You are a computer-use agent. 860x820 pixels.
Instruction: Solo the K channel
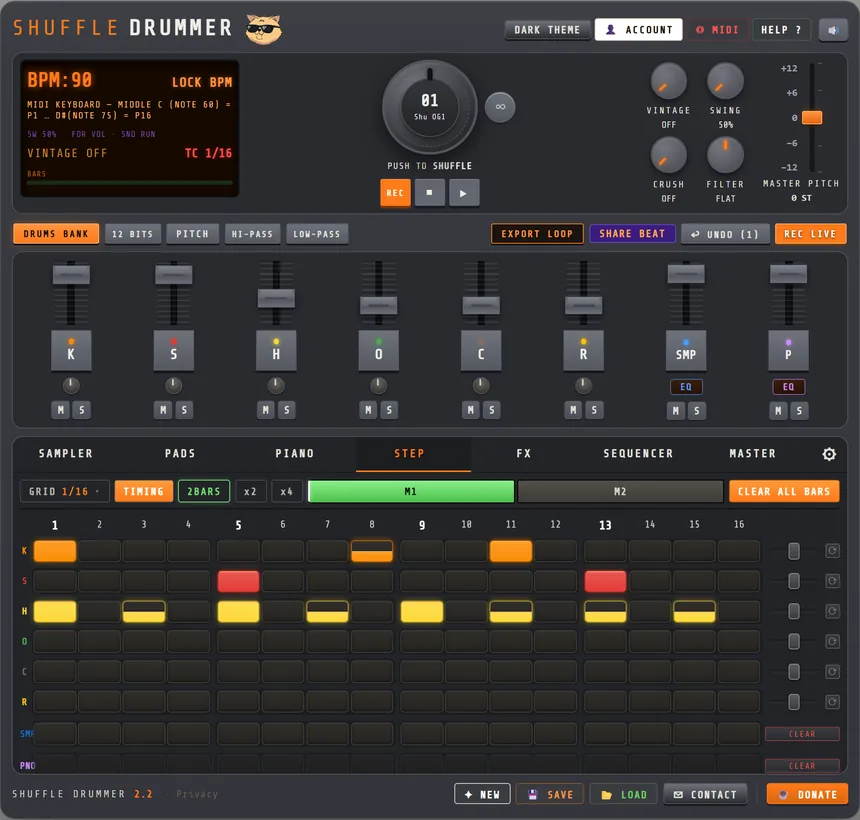82,410
